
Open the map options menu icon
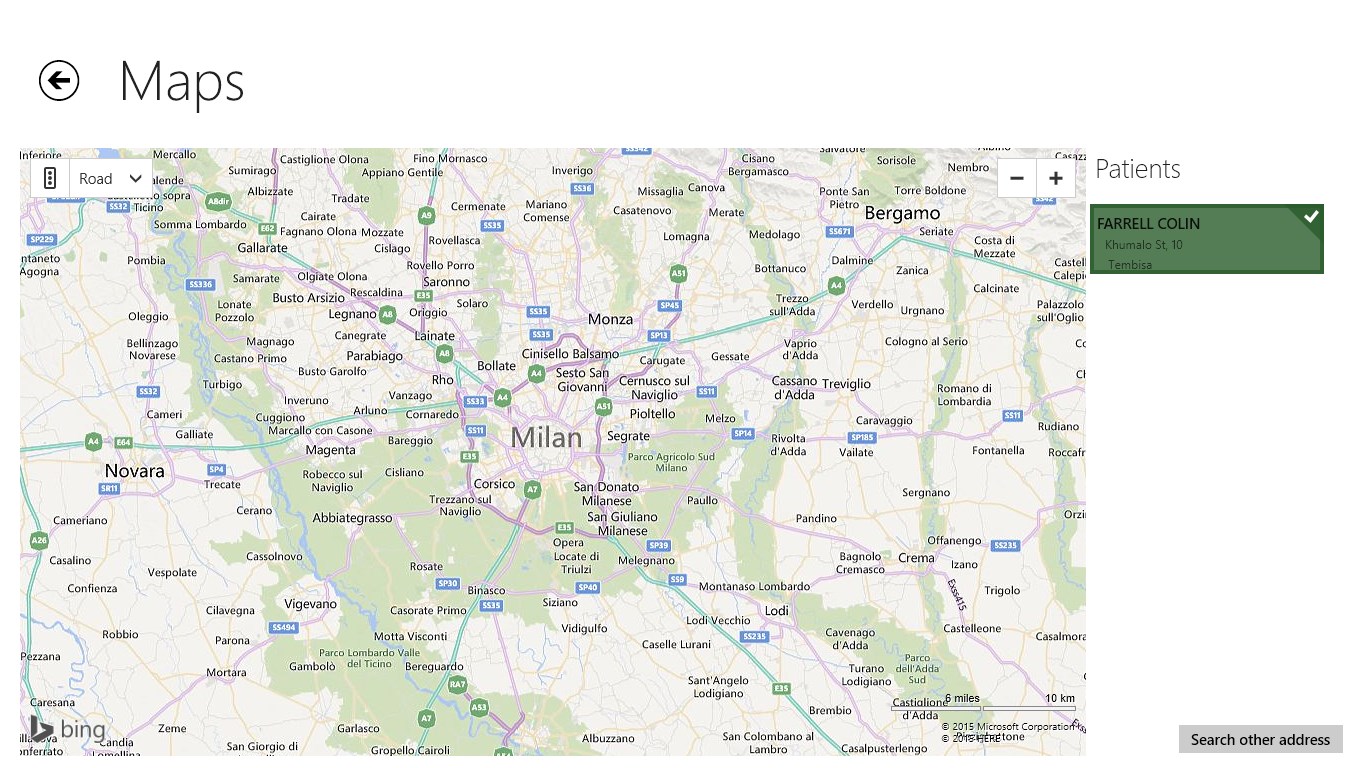pos(49,179)
